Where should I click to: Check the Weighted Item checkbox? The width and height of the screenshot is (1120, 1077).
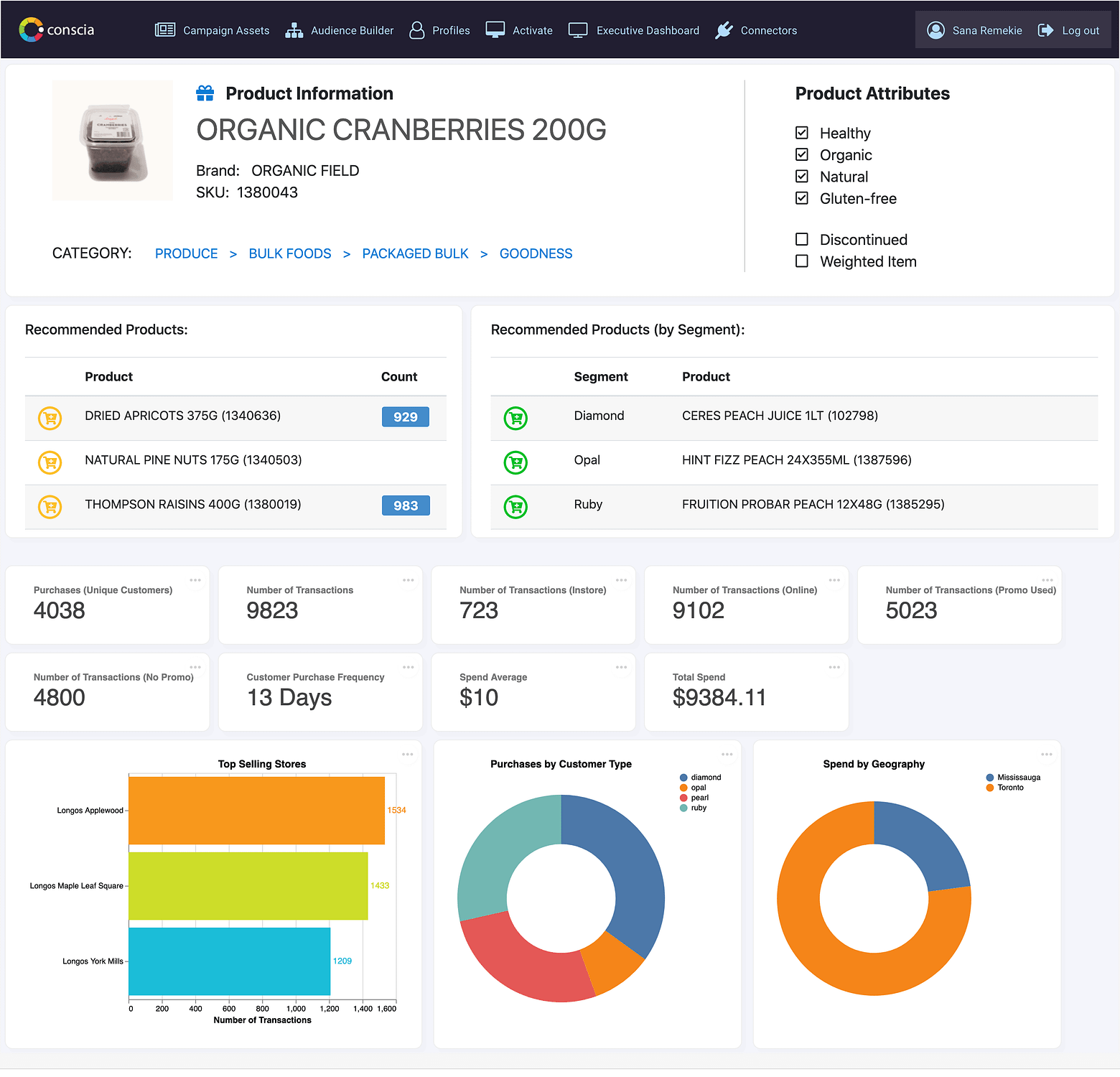coord(802,261)
